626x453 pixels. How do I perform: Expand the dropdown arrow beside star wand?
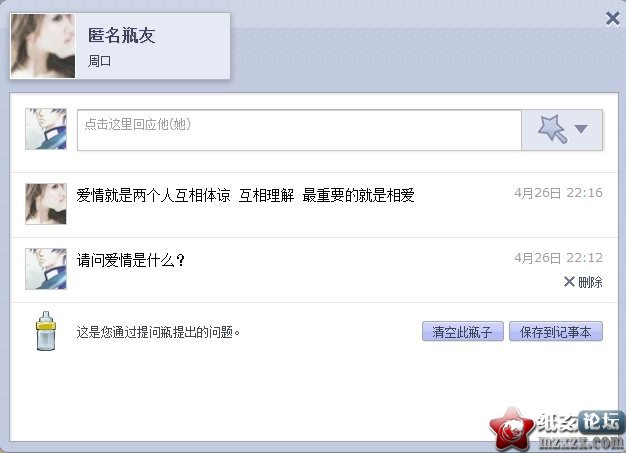tap(581, 129)
